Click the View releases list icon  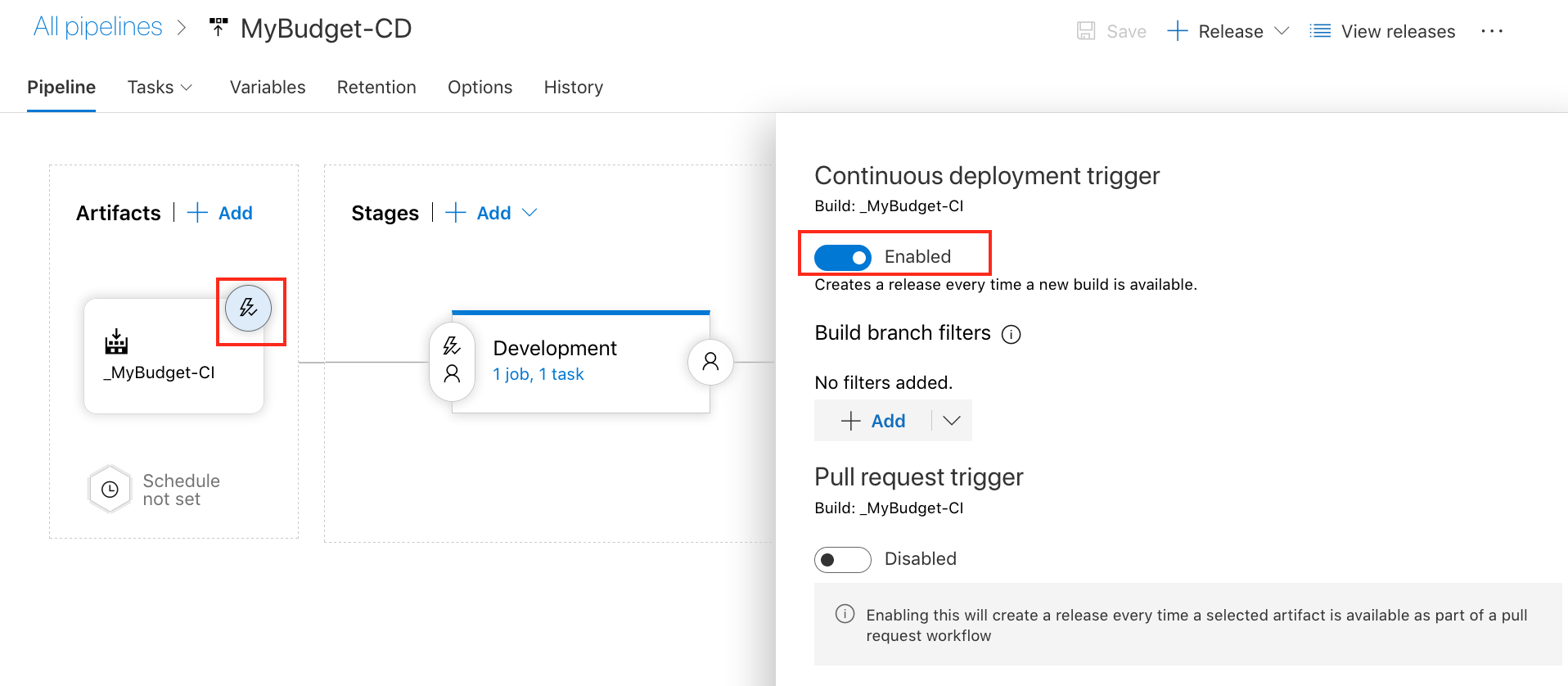[x=1320, y=31]
